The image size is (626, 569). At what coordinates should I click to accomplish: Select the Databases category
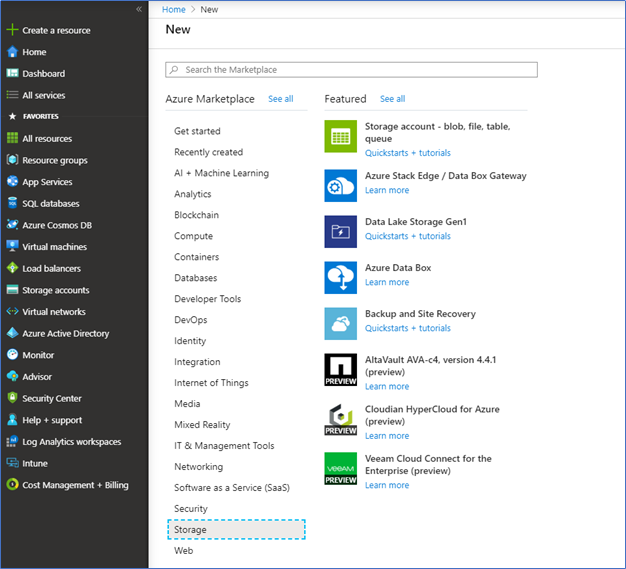(196, 278)
